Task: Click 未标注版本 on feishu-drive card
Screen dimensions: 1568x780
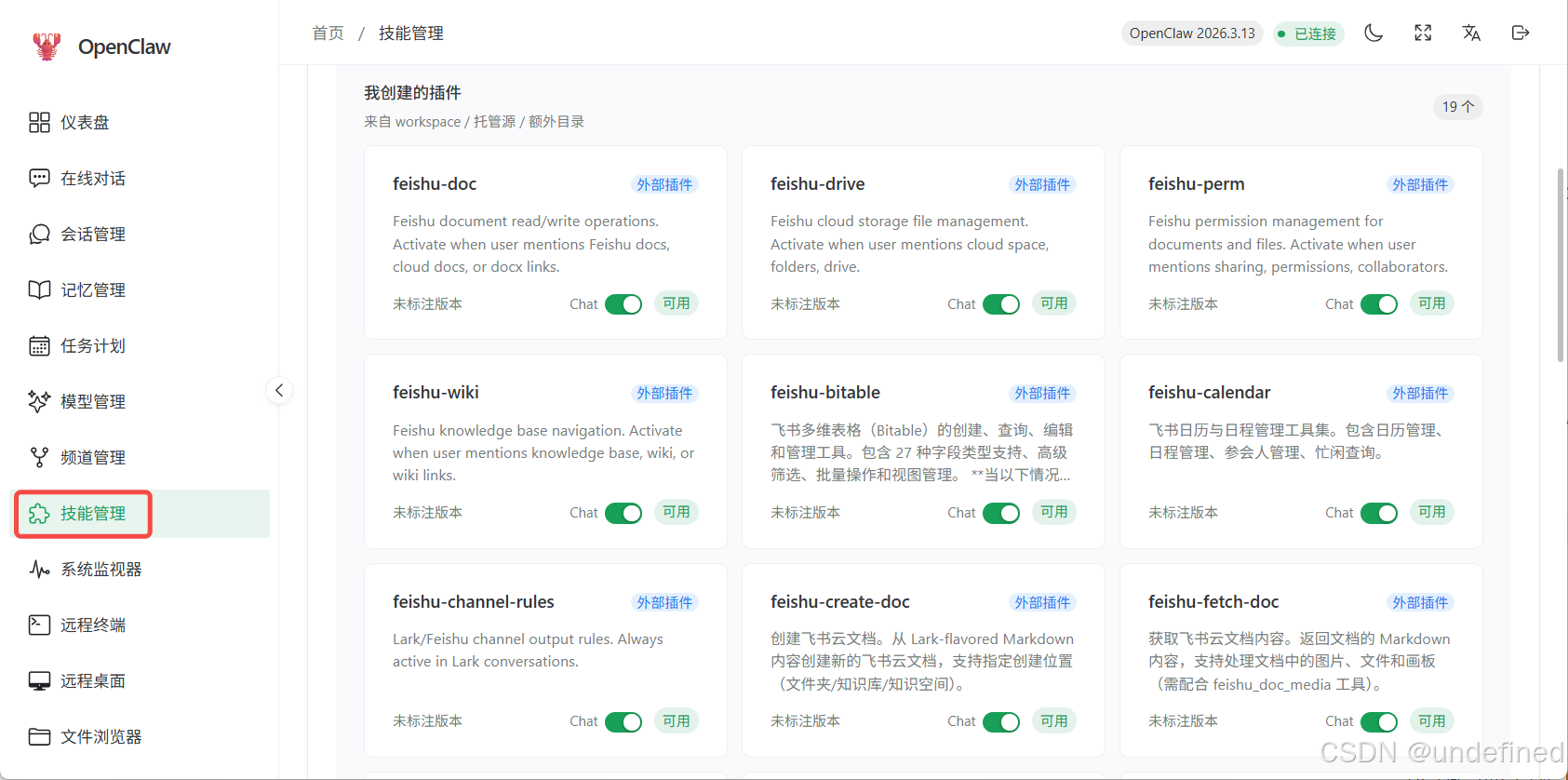Action: point(805,304)
